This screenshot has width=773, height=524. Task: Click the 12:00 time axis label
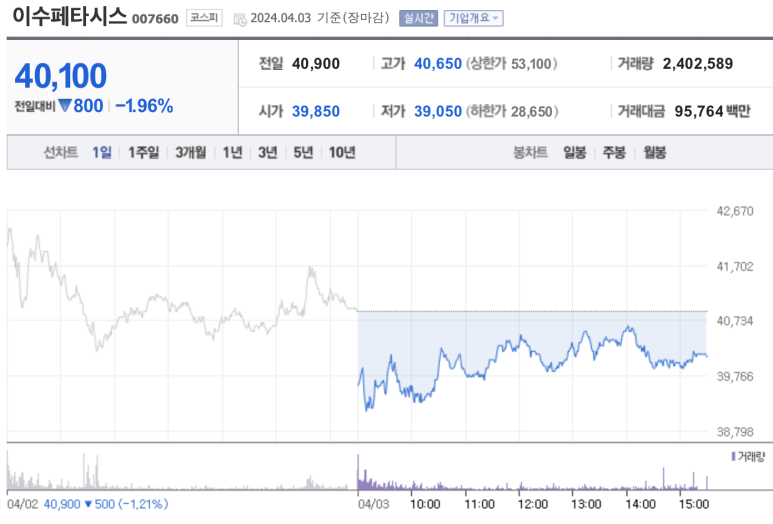(532, 504)
